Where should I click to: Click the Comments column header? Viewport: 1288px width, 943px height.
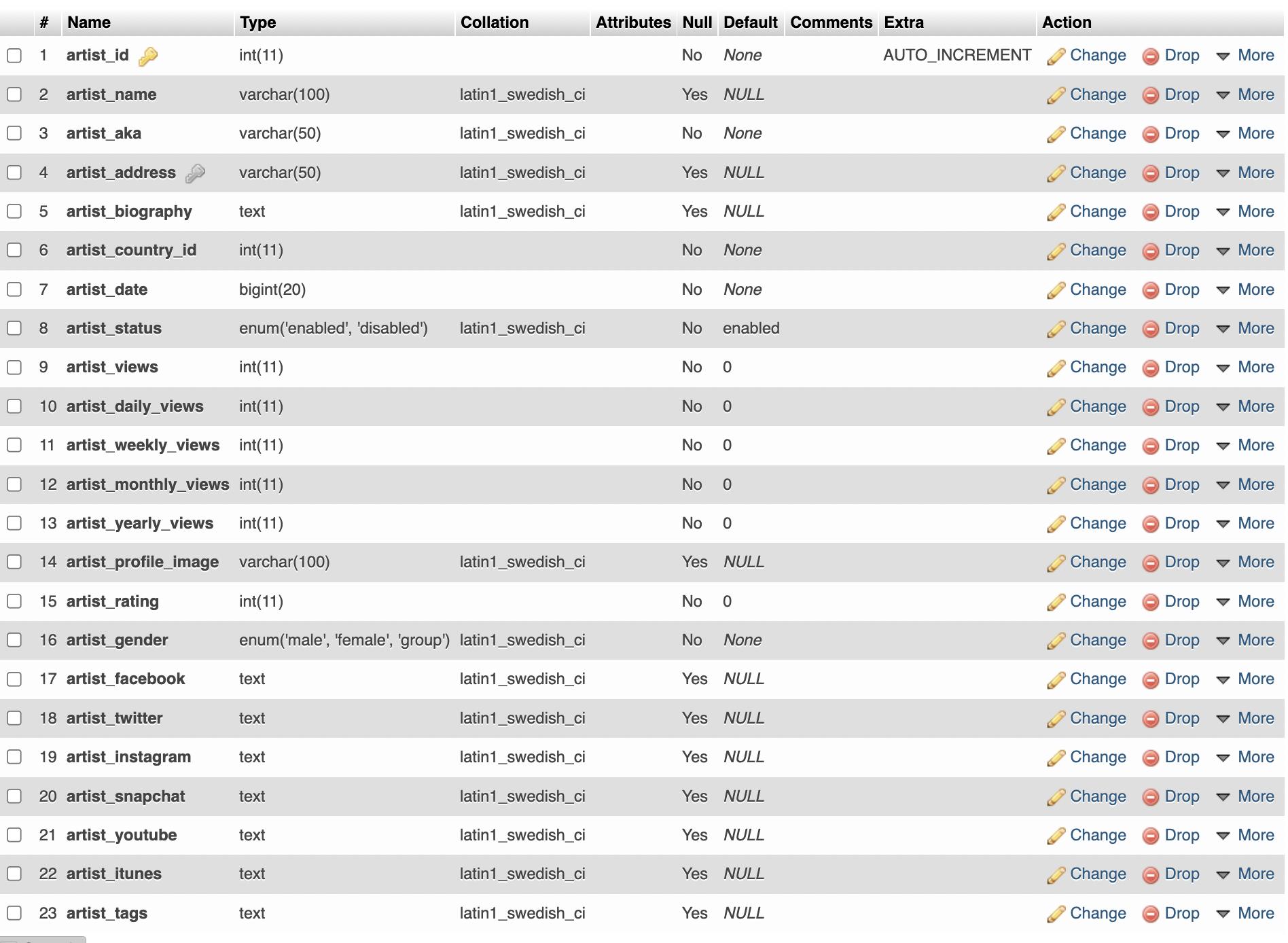click(831, 22)
